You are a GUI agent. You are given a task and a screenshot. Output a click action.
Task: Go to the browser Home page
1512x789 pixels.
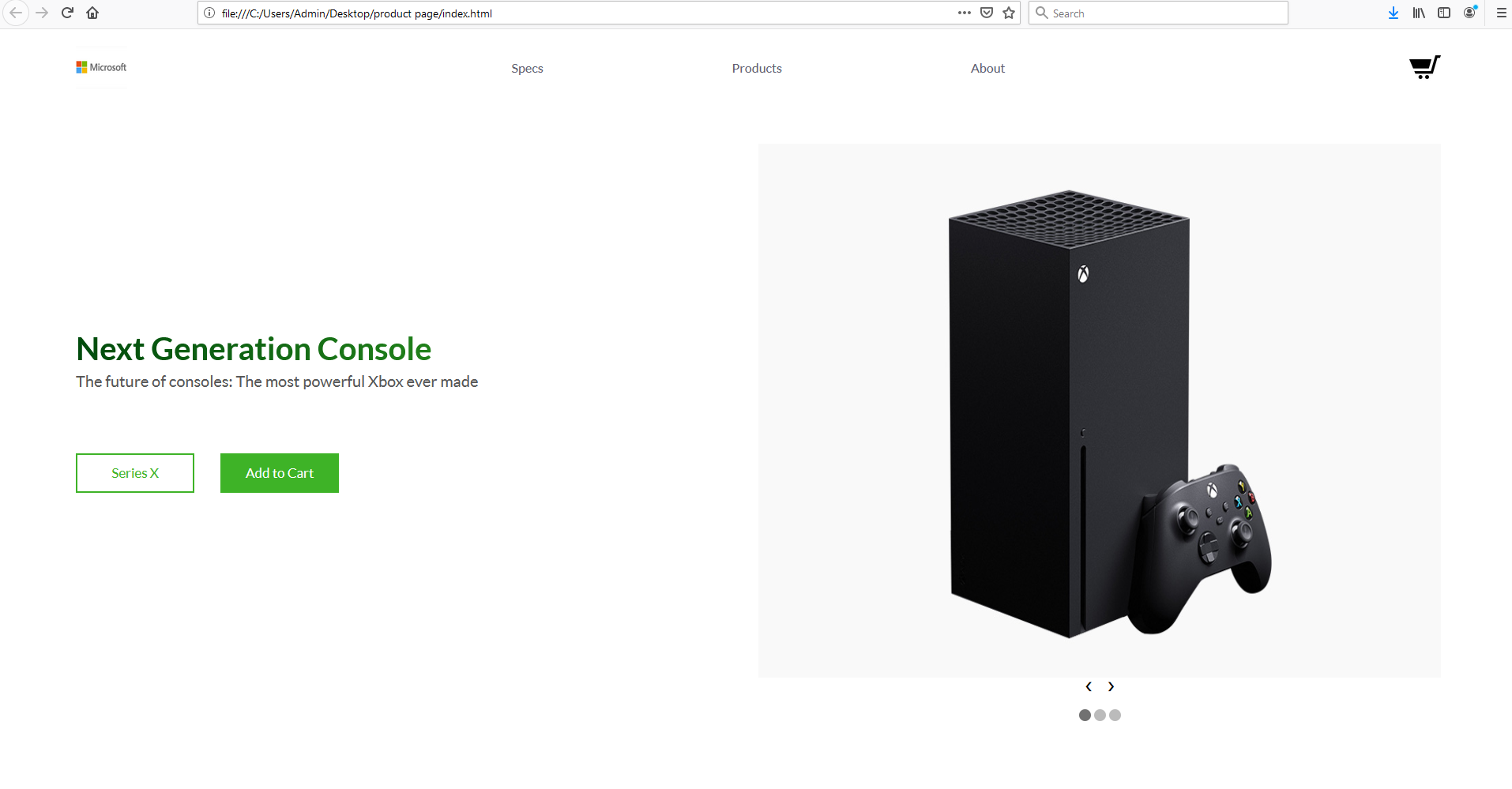tap(92, 13)
